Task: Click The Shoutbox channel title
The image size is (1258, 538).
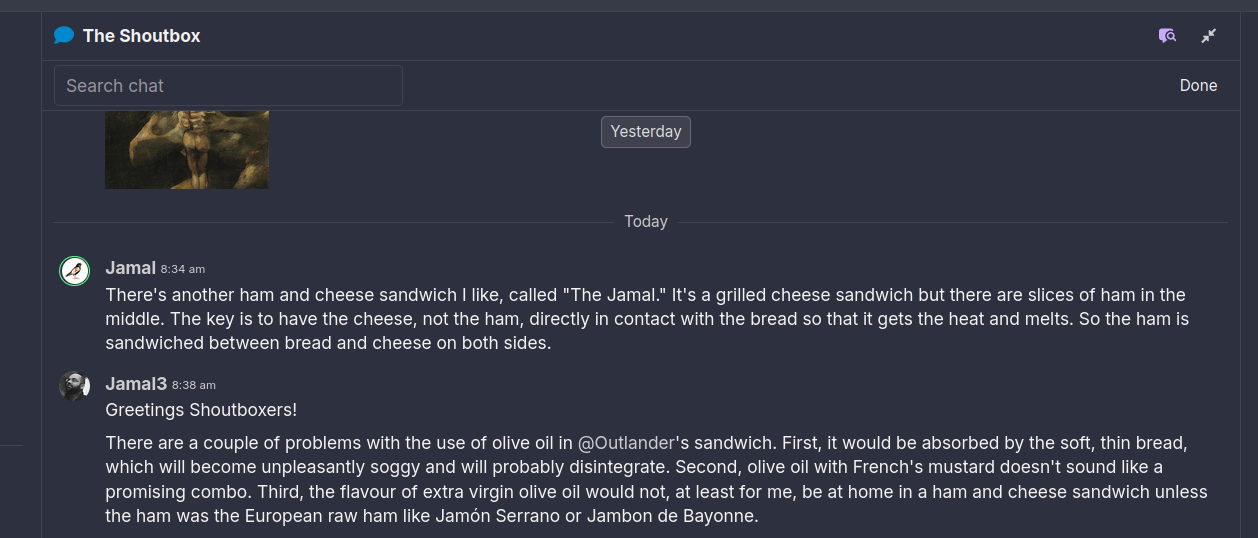Action: [x=141, y=36]
